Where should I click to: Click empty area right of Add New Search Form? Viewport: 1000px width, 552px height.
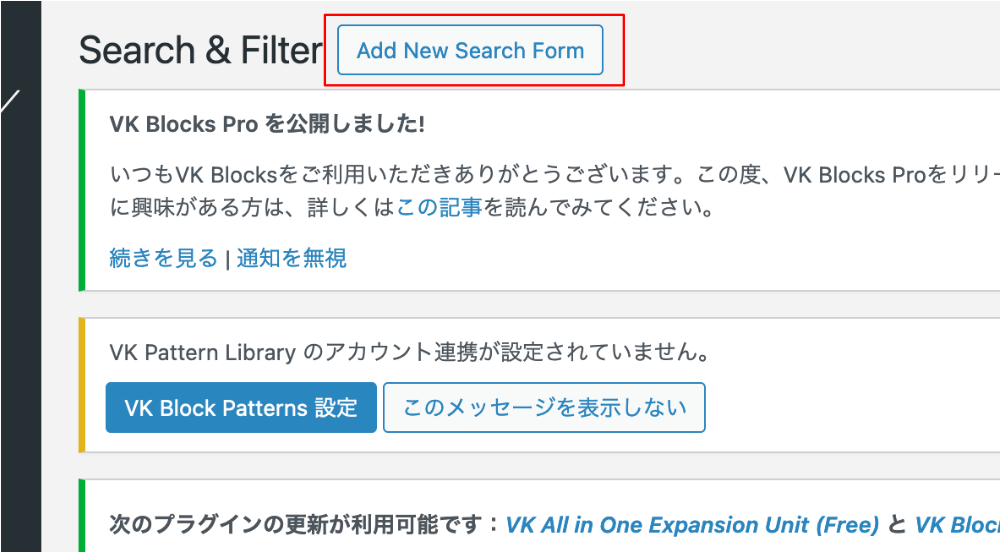(x=800, y=50)
